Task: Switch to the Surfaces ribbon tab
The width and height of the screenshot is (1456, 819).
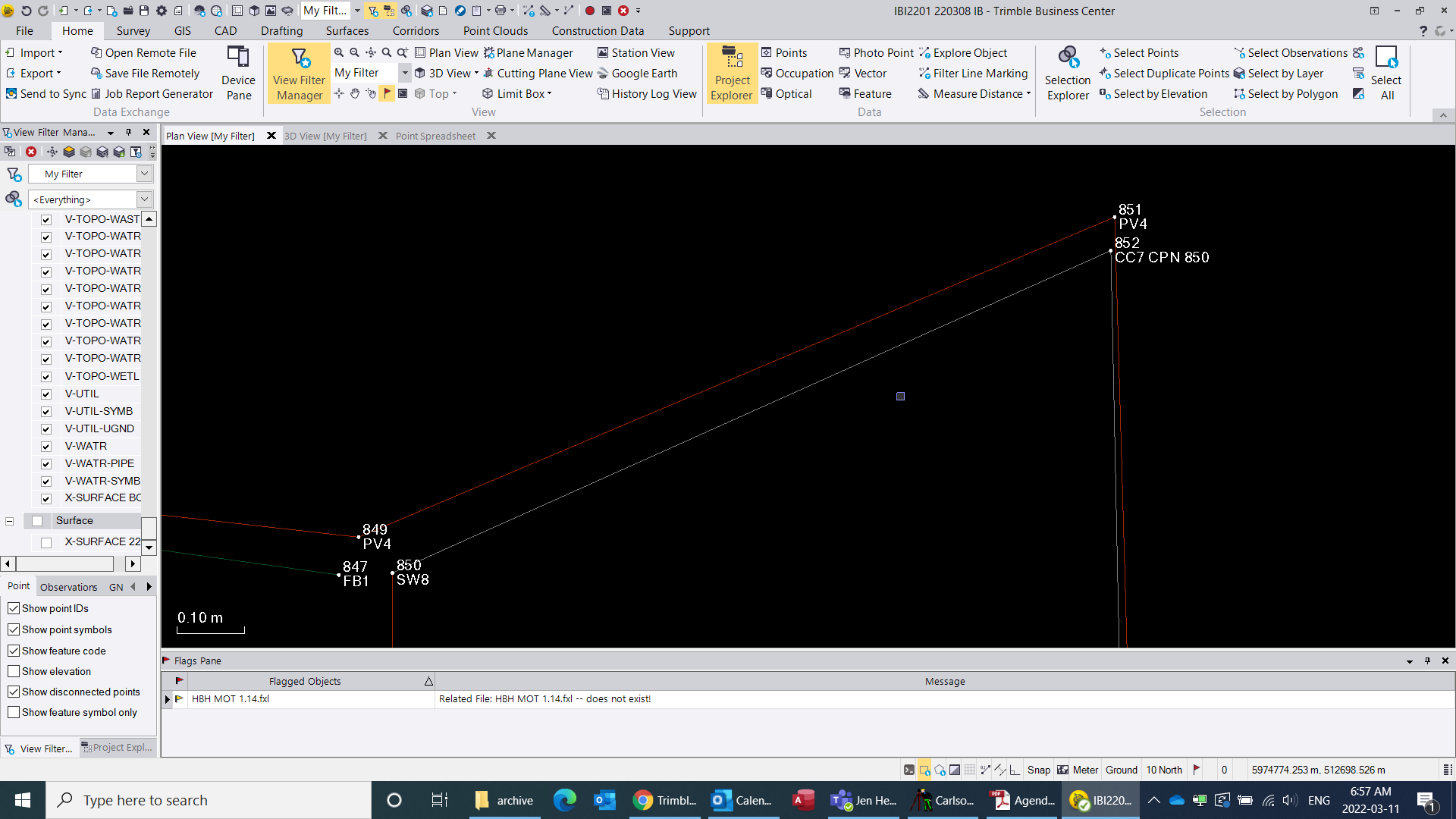Action: (347, 30)
